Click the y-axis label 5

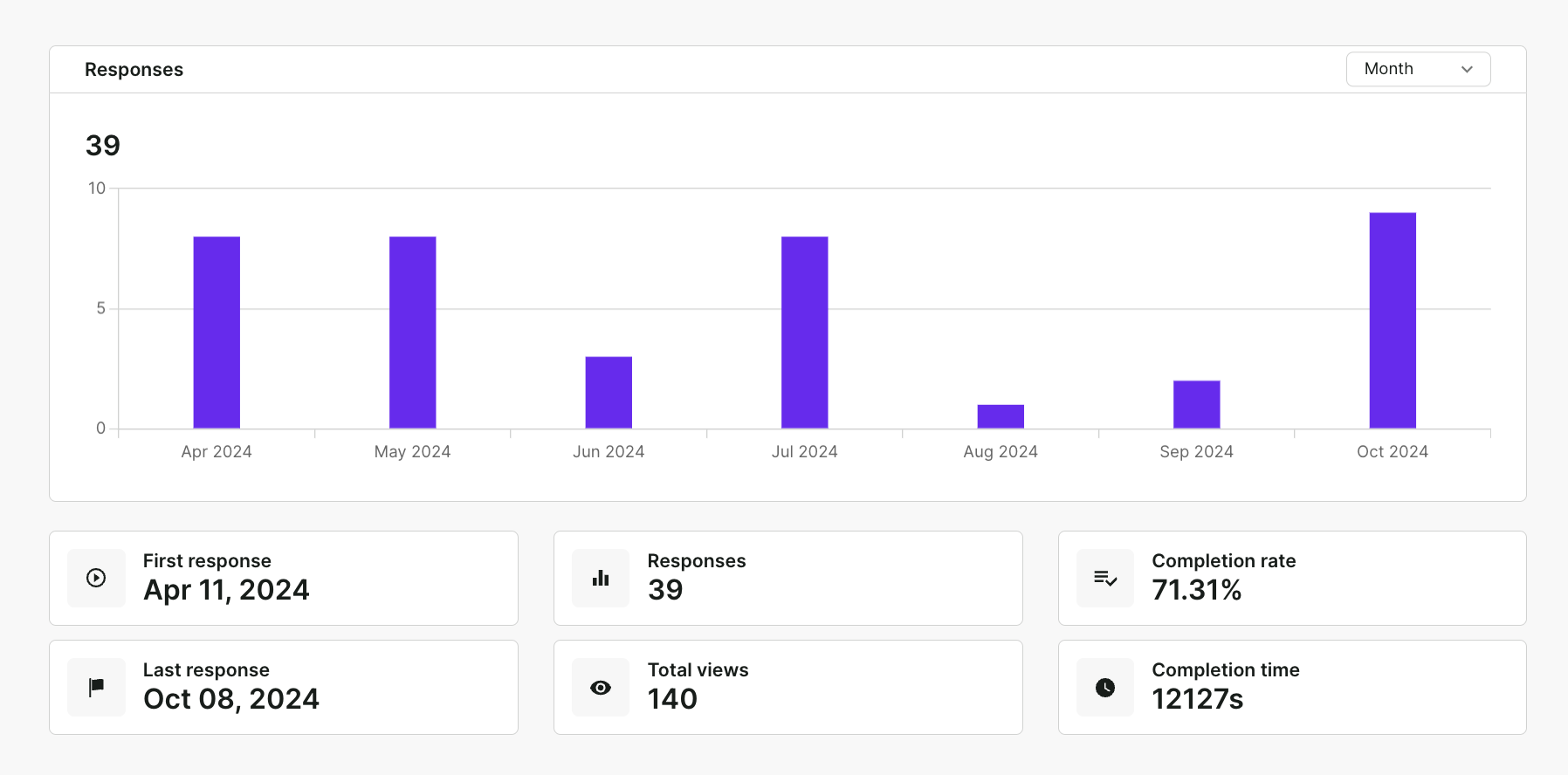tap(101, 308)
